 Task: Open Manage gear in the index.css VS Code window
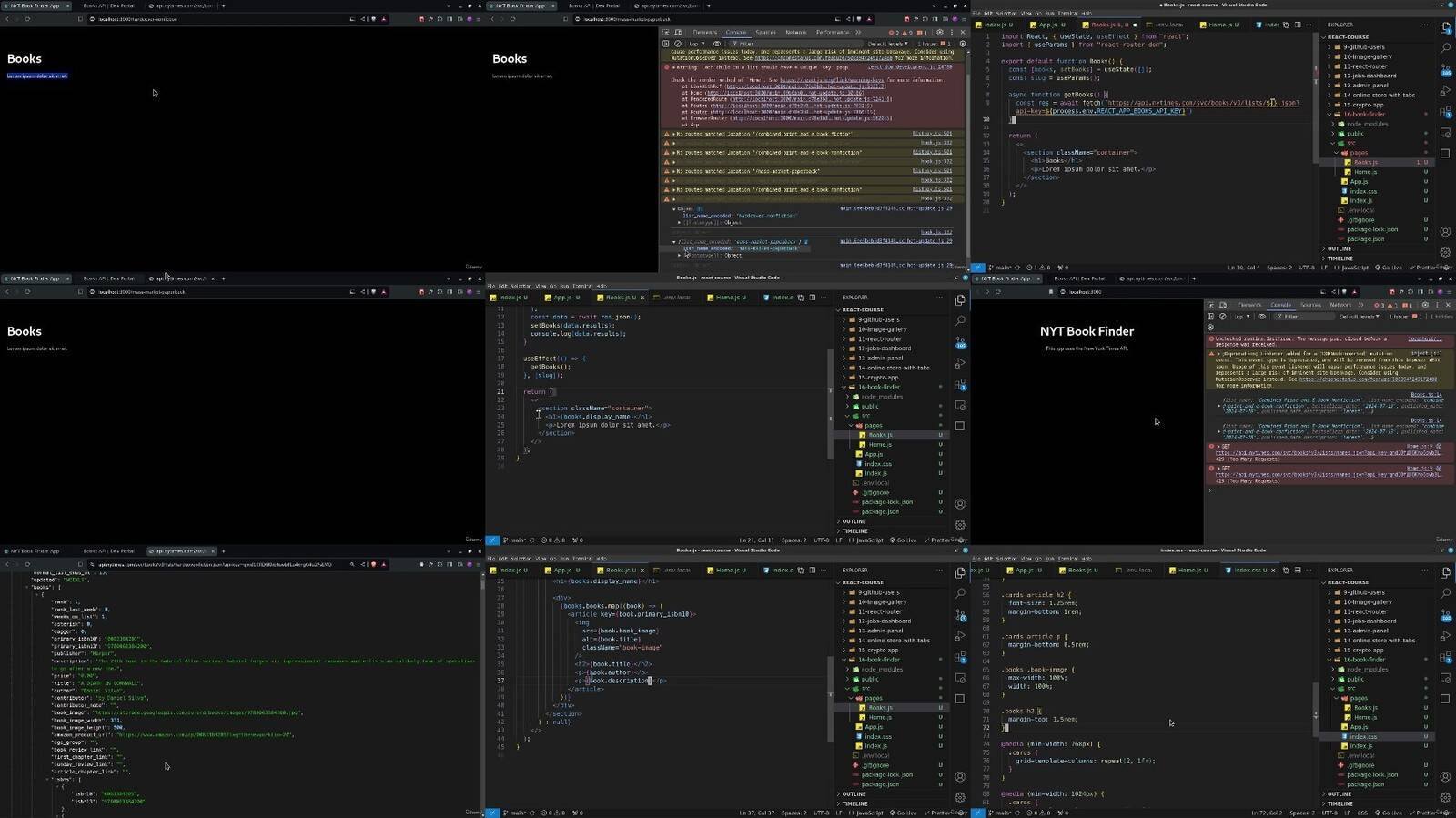click(x=1445, y=798)
